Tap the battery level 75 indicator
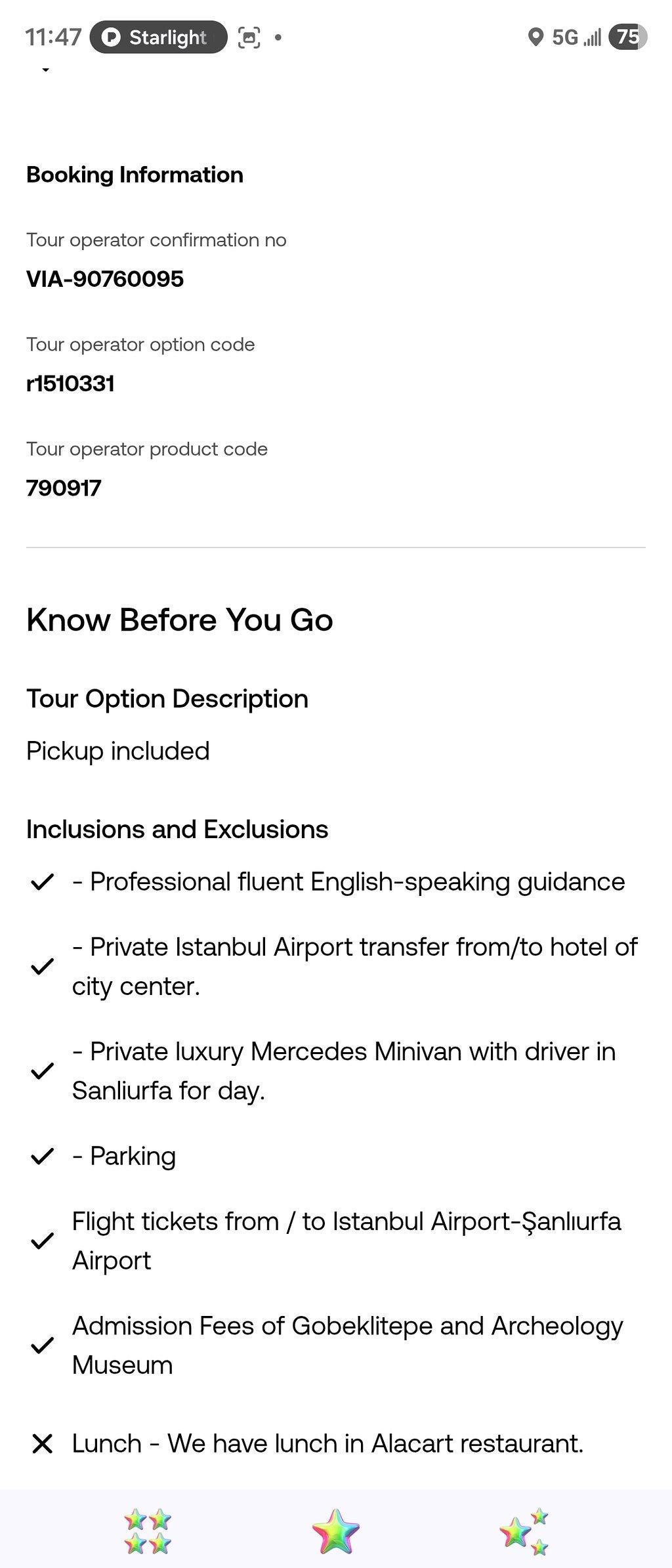Viewport: 672px width, 1568px height. coord(627,37)
